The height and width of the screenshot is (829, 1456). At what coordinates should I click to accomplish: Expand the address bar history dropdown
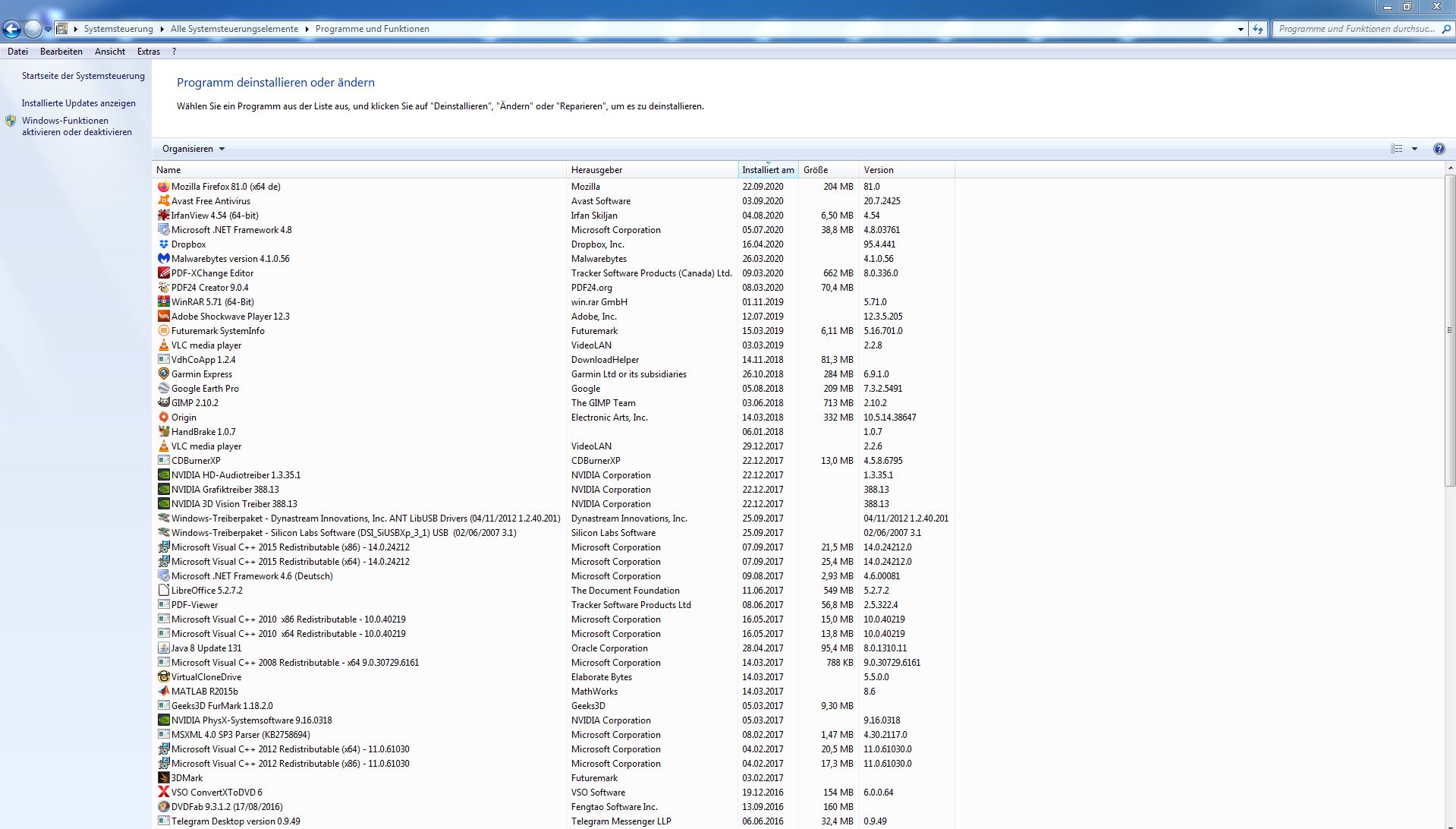pyautogui.click(x=1241, y=30)
